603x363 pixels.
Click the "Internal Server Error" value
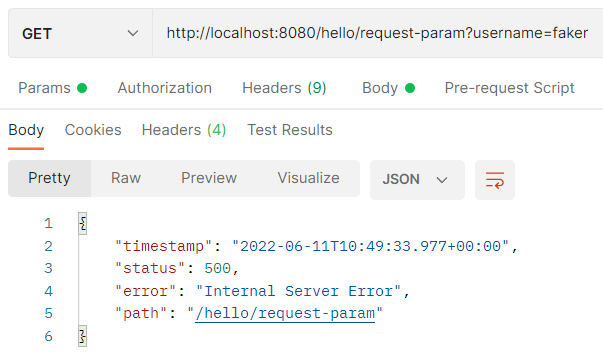[x=298, y=291]
